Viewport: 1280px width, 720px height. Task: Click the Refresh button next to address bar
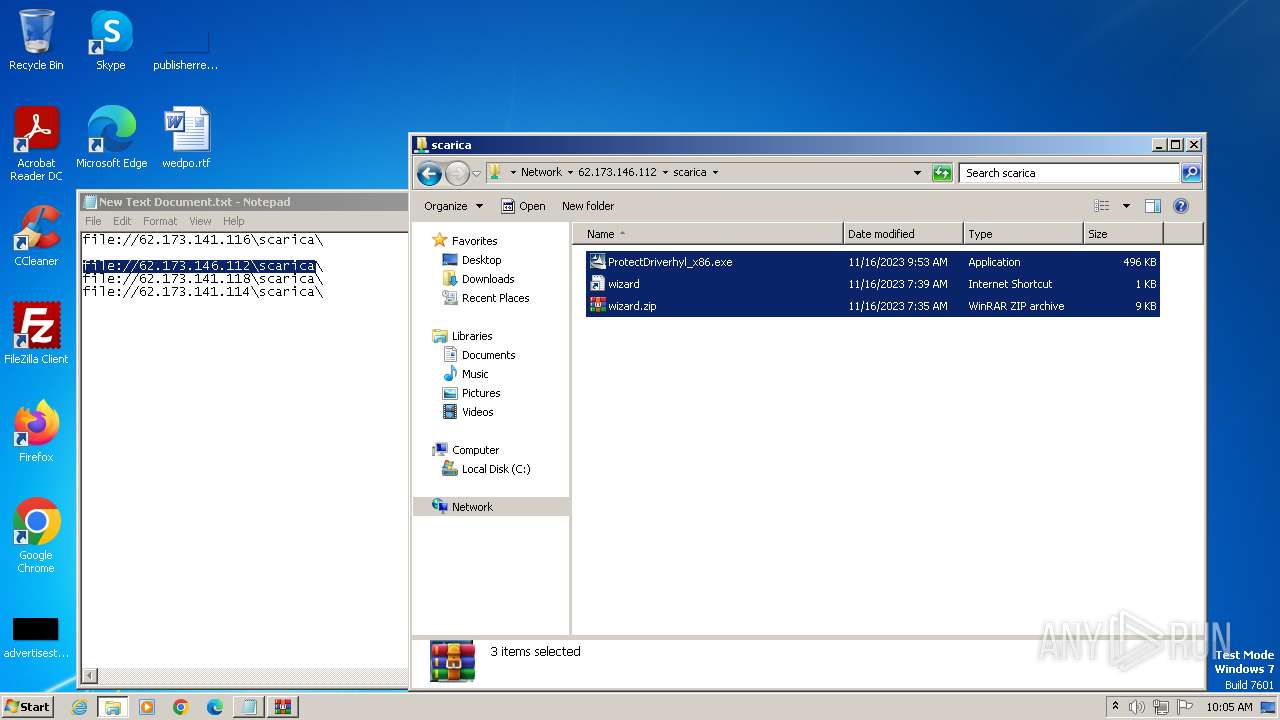(941, 173)
